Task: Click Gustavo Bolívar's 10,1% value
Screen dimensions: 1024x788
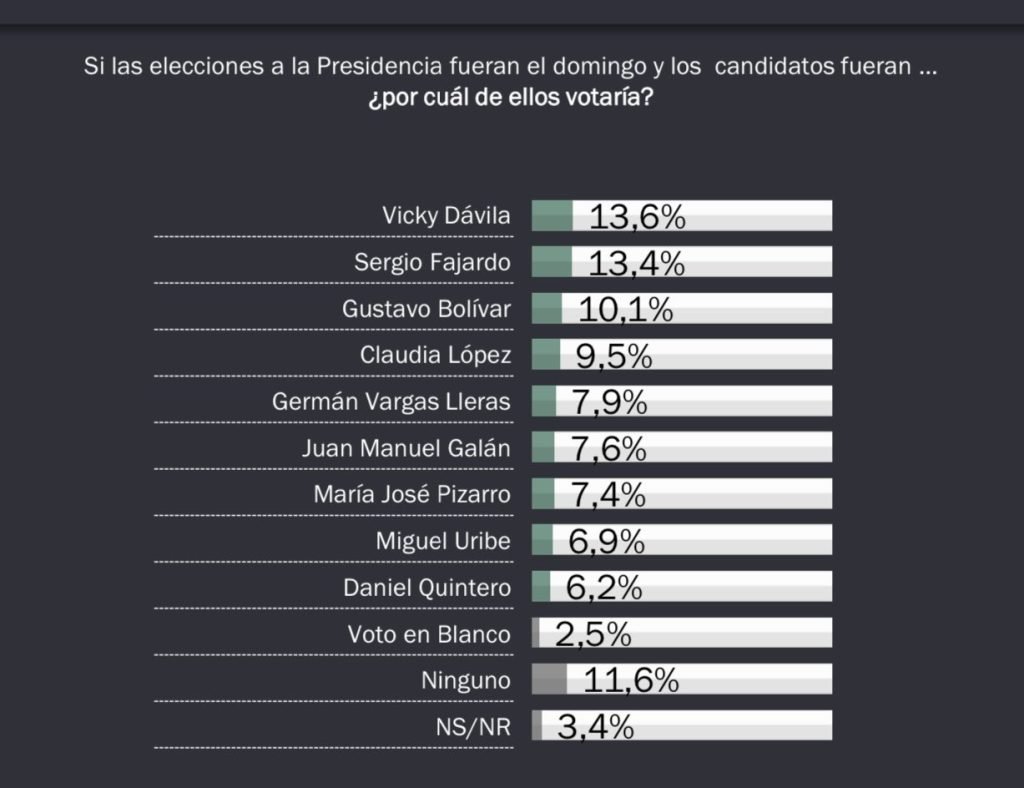Action: 626,309
